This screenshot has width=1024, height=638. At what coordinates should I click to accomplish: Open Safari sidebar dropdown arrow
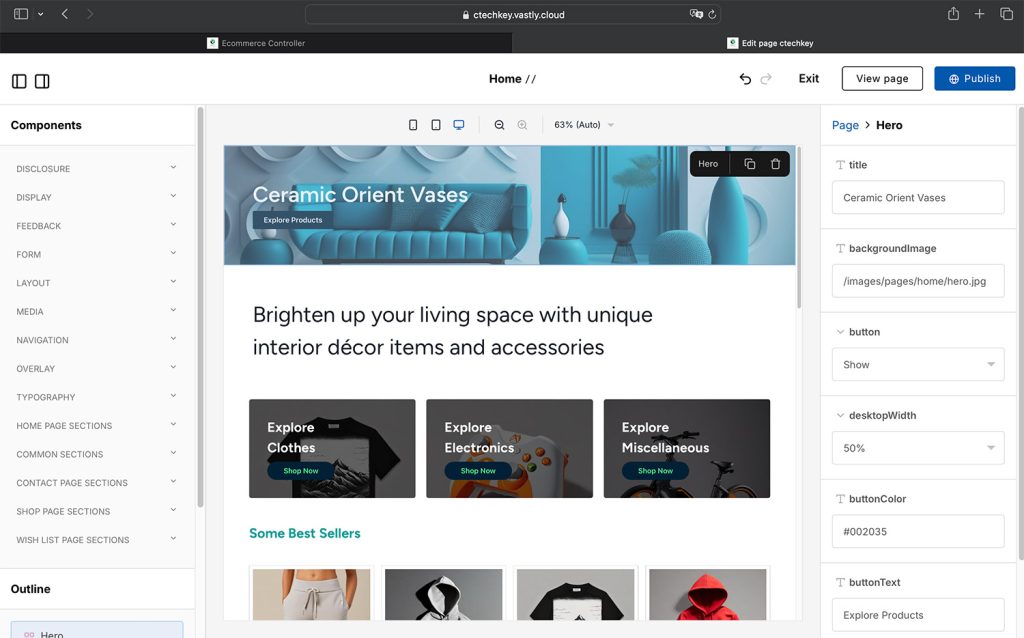[x=40, y=14]
